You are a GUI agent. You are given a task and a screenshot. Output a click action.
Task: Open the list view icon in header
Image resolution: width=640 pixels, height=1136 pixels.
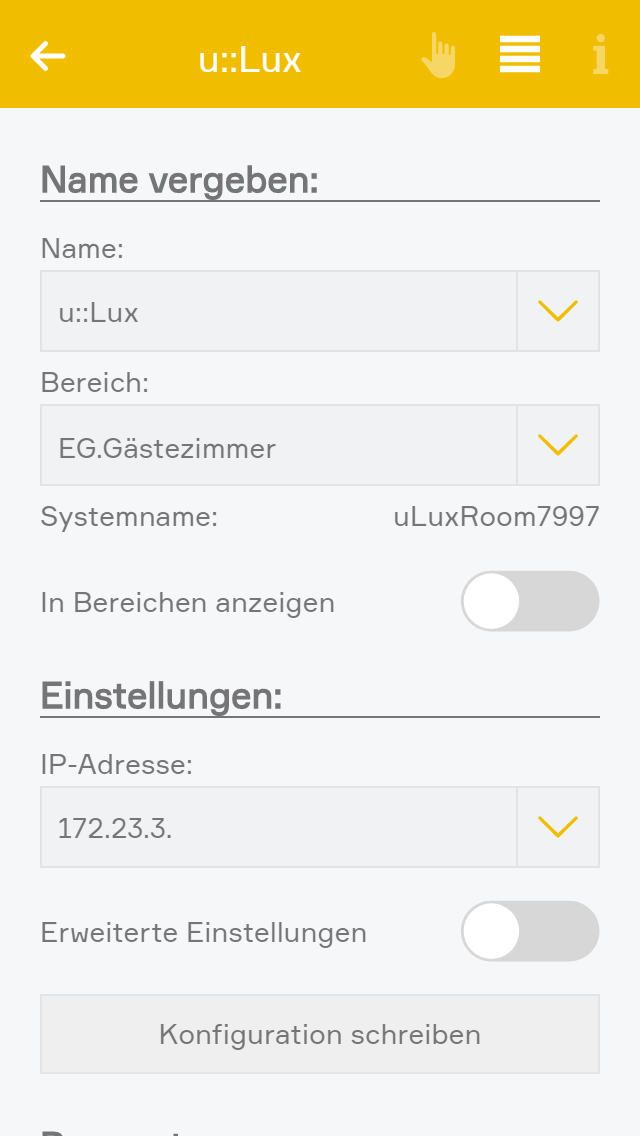(520, 54)
